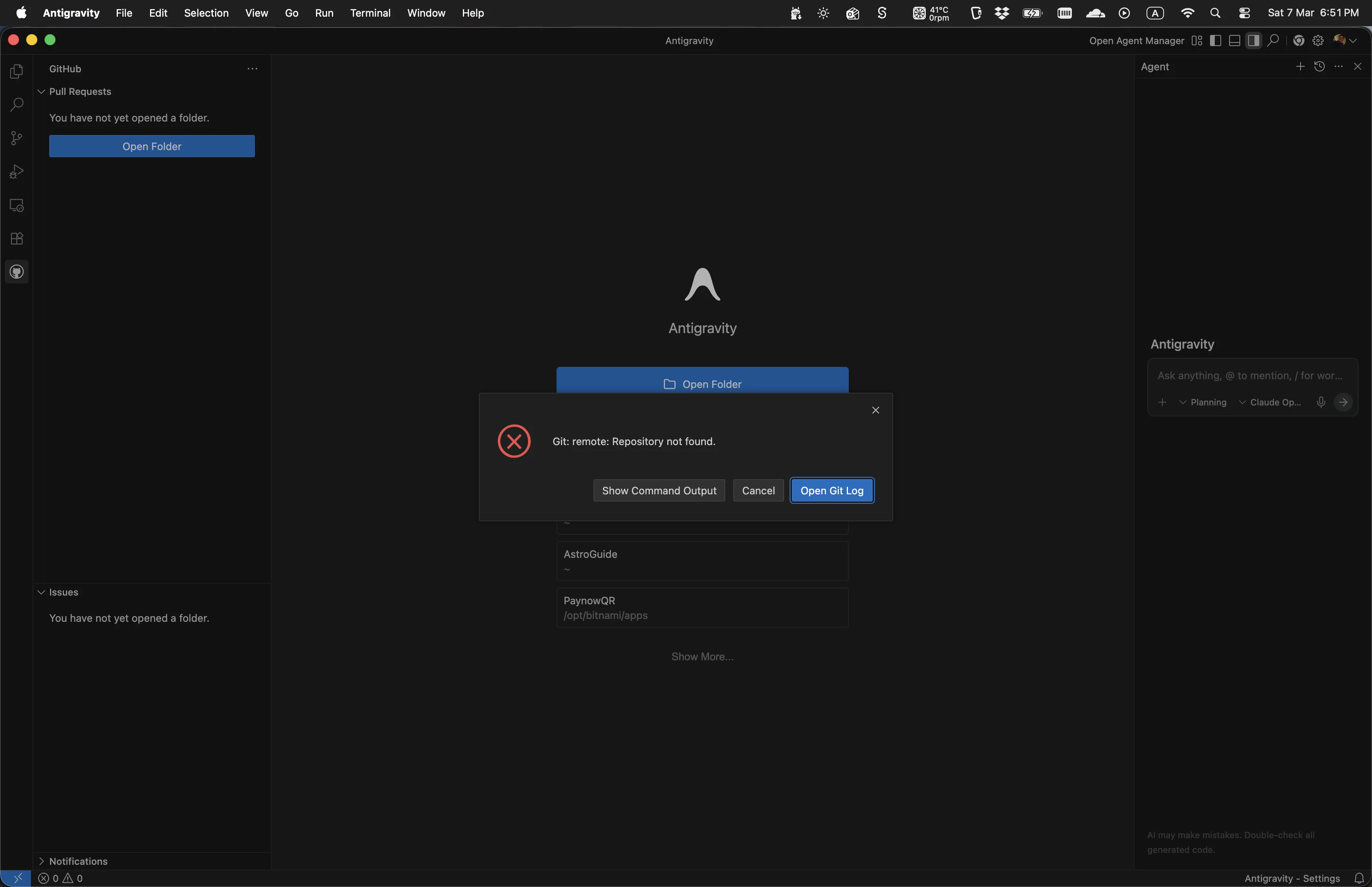Open the Run and Debug view

coord(17,172)
